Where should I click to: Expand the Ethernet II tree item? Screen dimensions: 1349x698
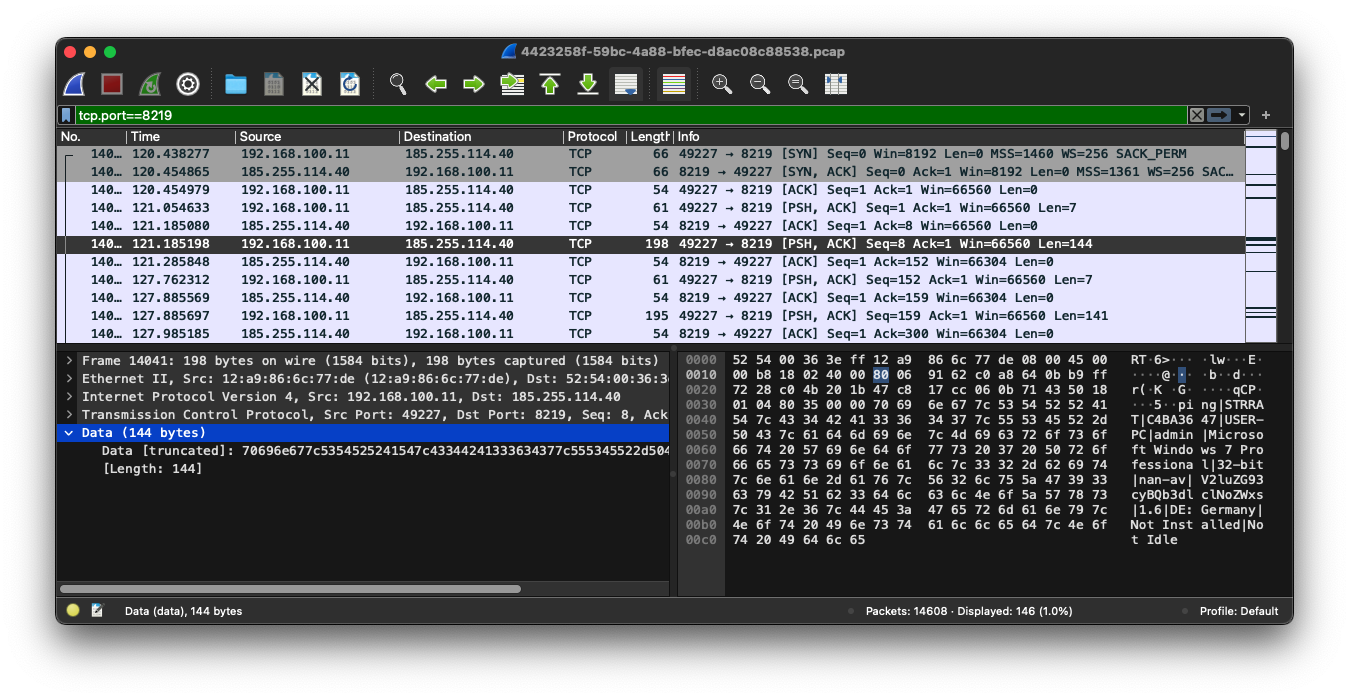[x=69, y=379]
